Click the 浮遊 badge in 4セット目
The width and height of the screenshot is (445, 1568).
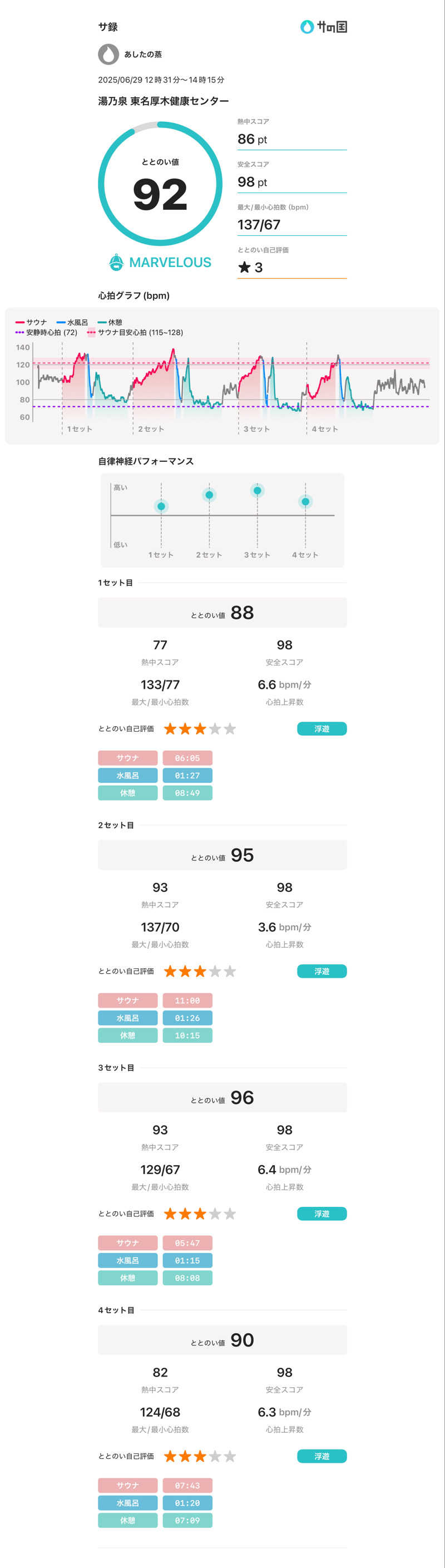[x=322, y=1456]
